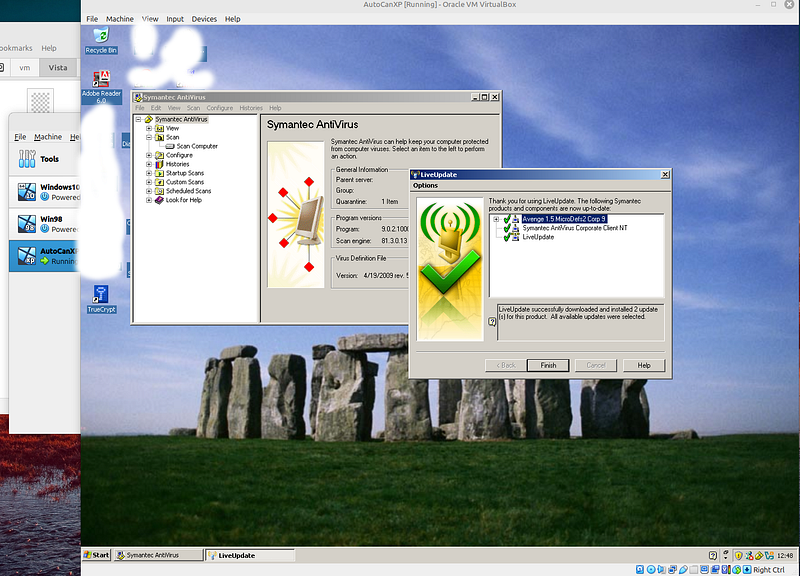Open the Scan menu in Symantec AntiVirus
The height and width of the screenshot is (576, 800).
click(193, 108)
